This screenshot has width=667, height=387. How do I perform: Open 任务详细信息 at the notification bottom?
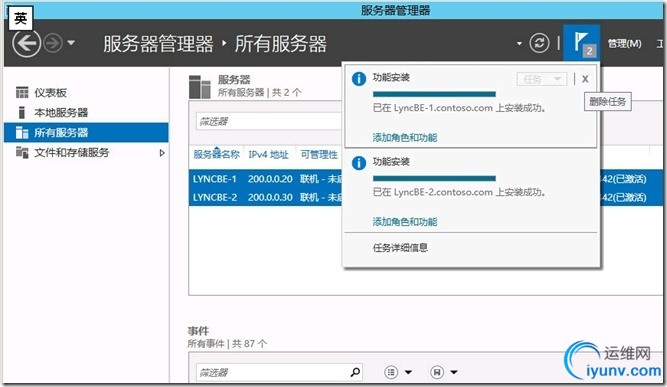[x=400, y=248]
